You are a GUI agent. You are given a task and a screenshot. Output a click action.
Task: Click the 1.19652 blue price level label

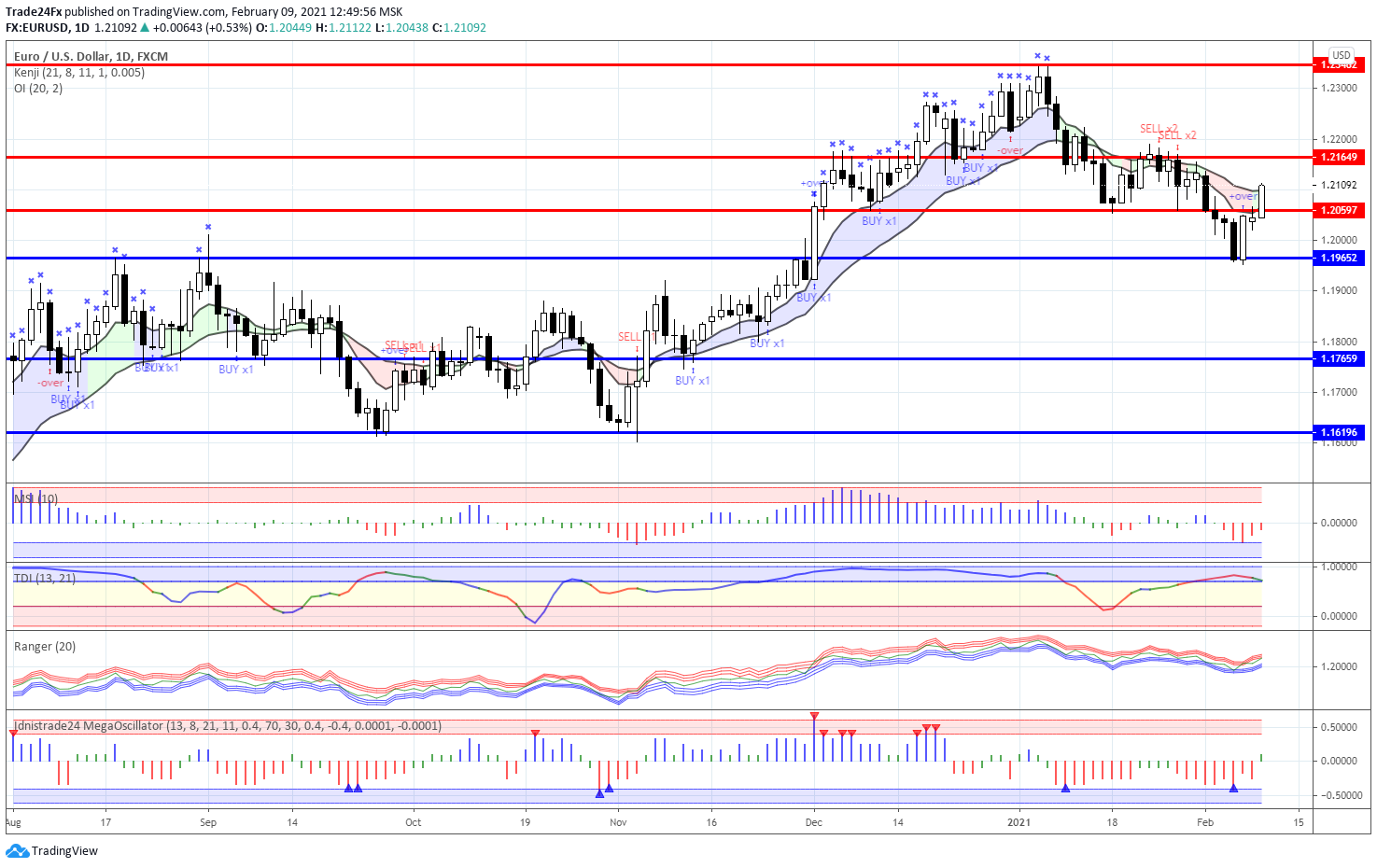1339,258
